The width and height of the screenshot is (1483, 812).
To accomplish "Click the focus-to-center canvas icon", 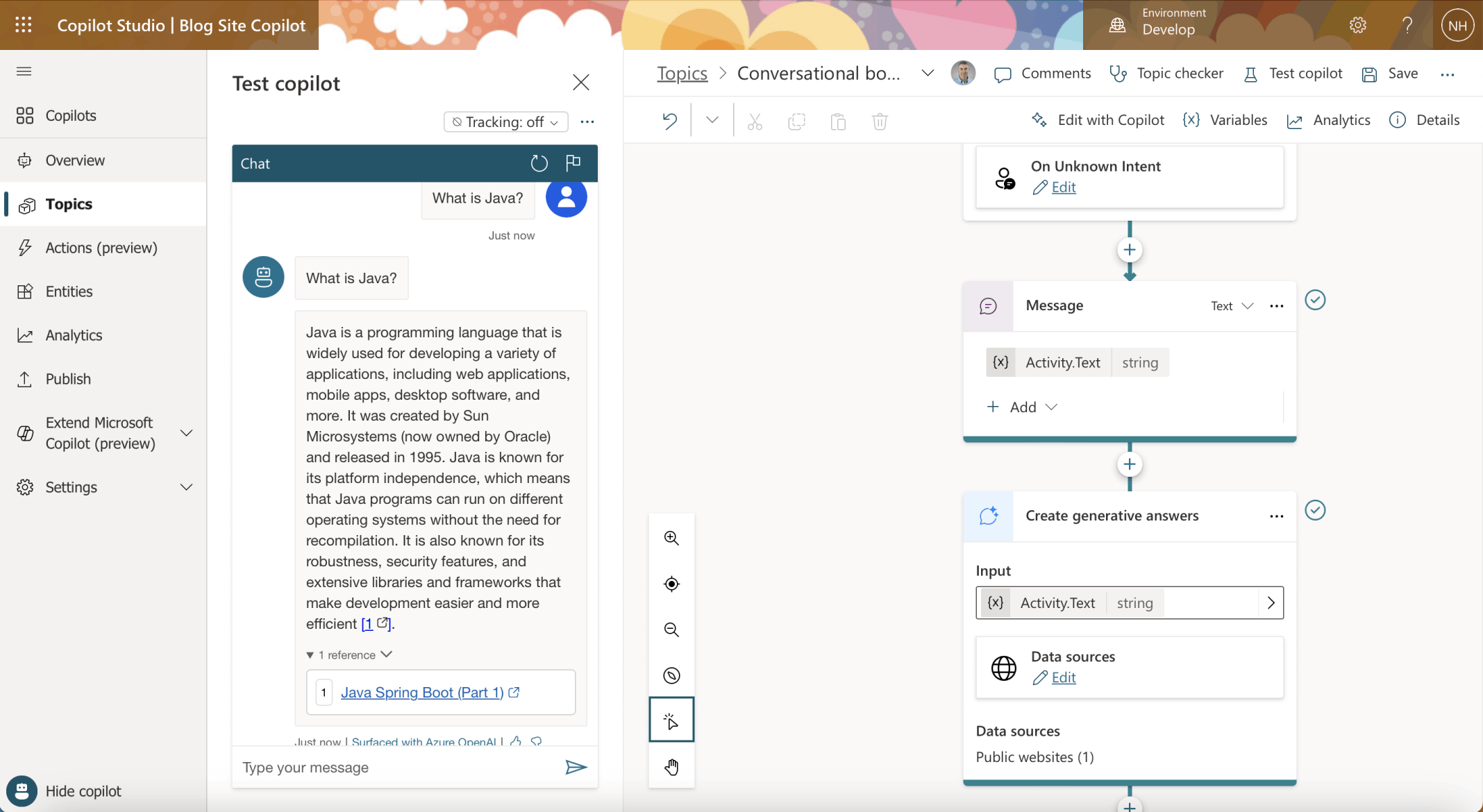I will 671,584.
